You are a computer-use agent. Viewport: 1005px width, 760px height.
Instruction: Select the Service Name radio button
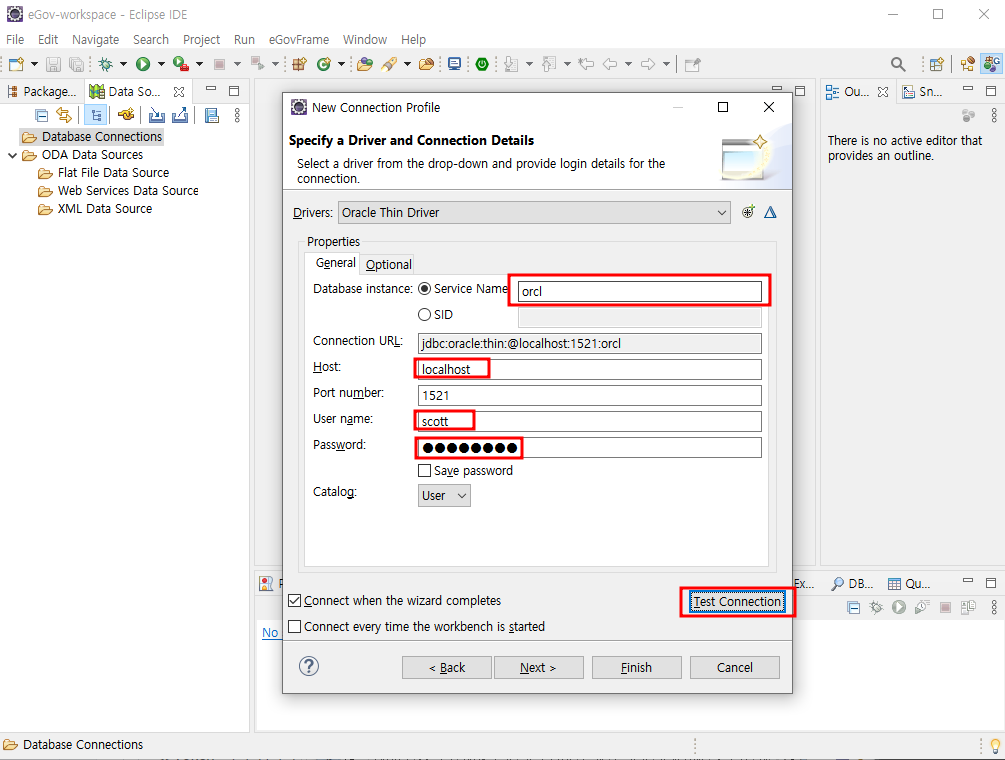[424, 289]
